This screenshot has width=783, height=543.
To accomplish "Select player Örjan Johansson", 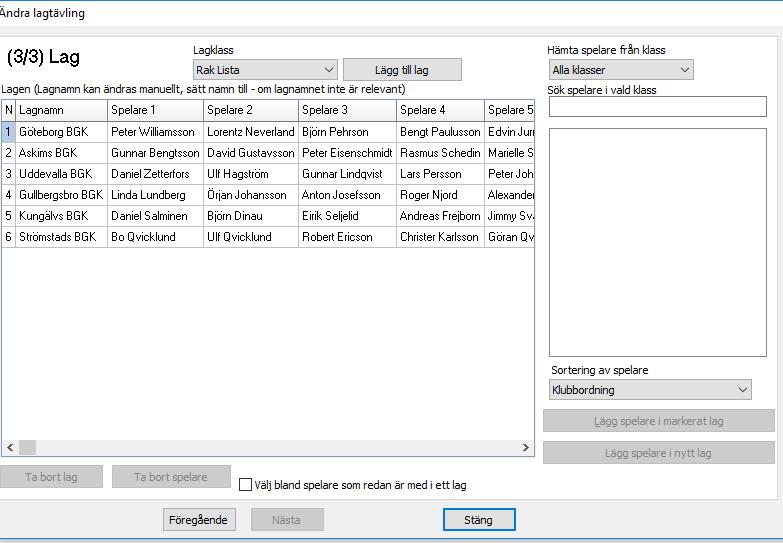I will pos(251,195).
